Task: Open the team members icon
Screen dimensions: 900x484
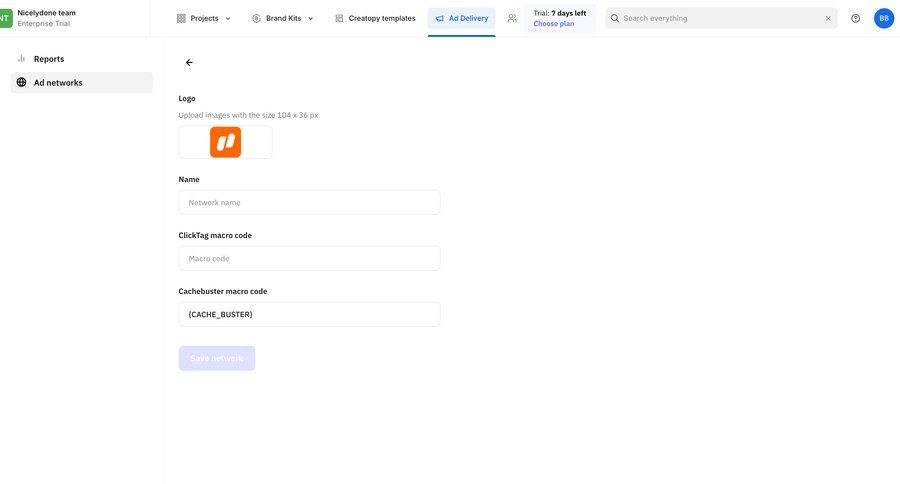Action: point(512,18)
